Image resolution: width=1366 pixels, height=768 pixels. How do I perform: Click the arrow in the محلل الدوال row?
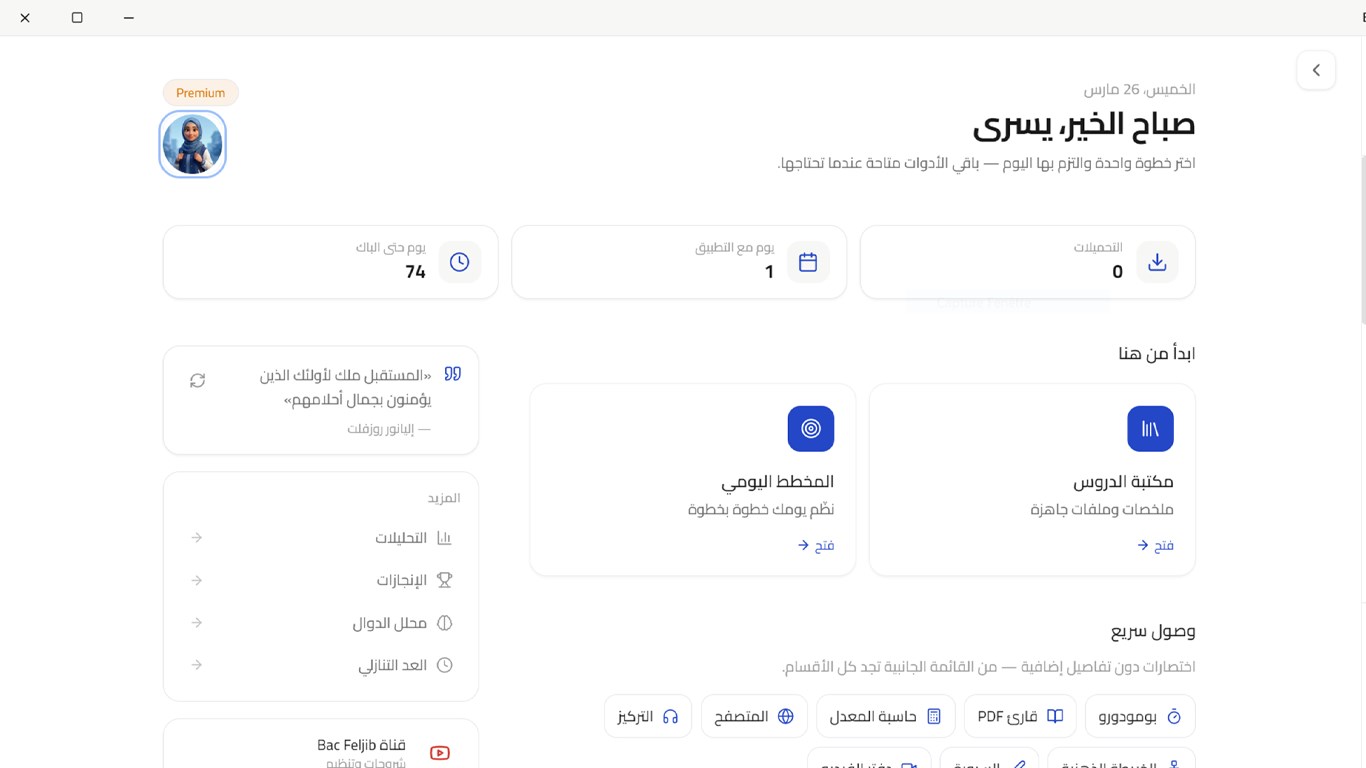pyautogui.click(x=197, y=623)
